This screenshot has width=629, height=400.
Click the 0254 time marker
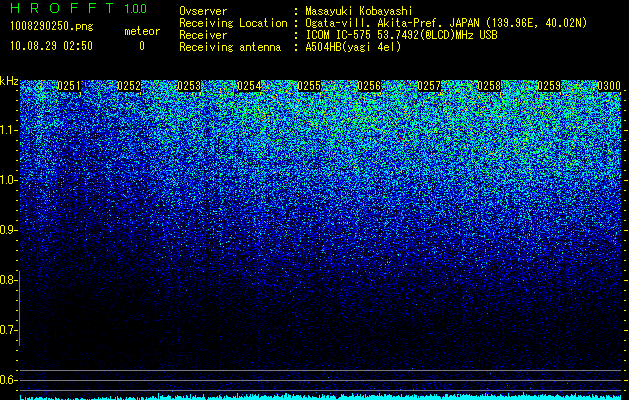point(249,86)
